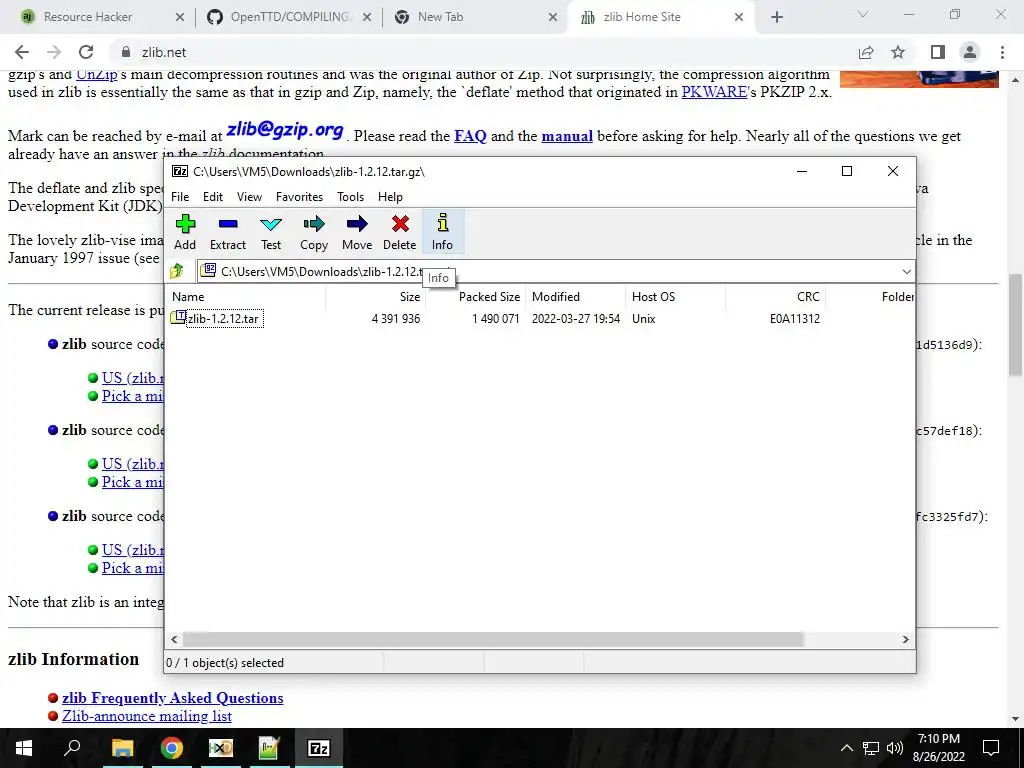Follow the PKWARE link
The image size is (1024, 768).
(x=714, y=92)
